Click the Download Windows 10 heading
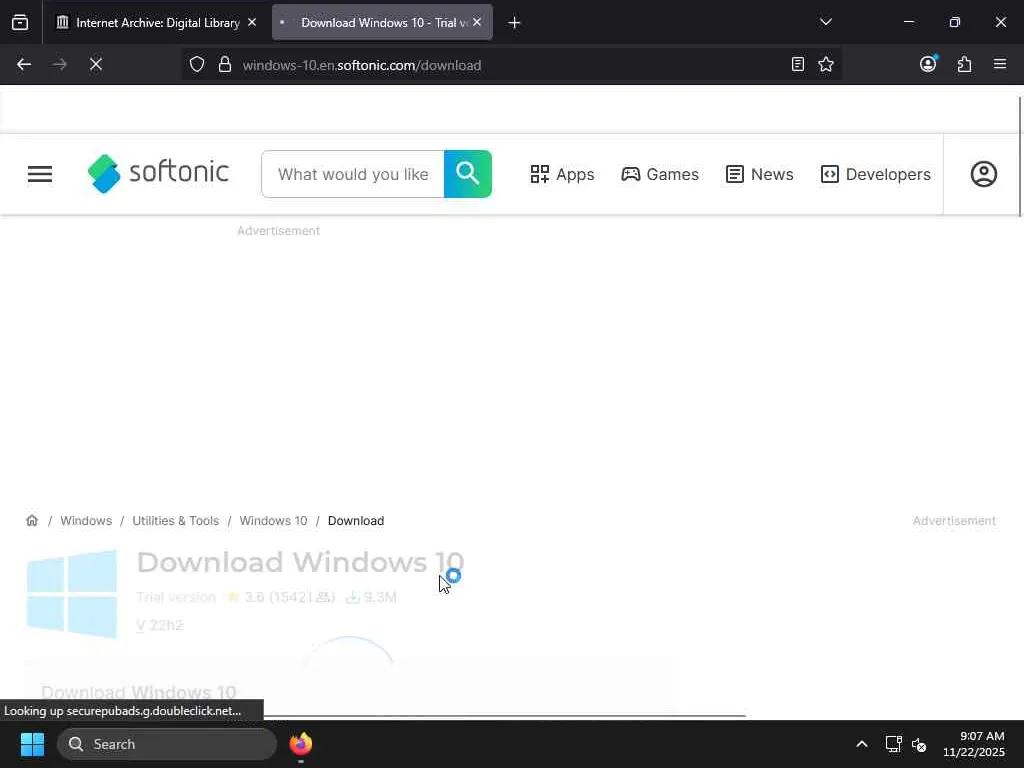 pos(300,562)
